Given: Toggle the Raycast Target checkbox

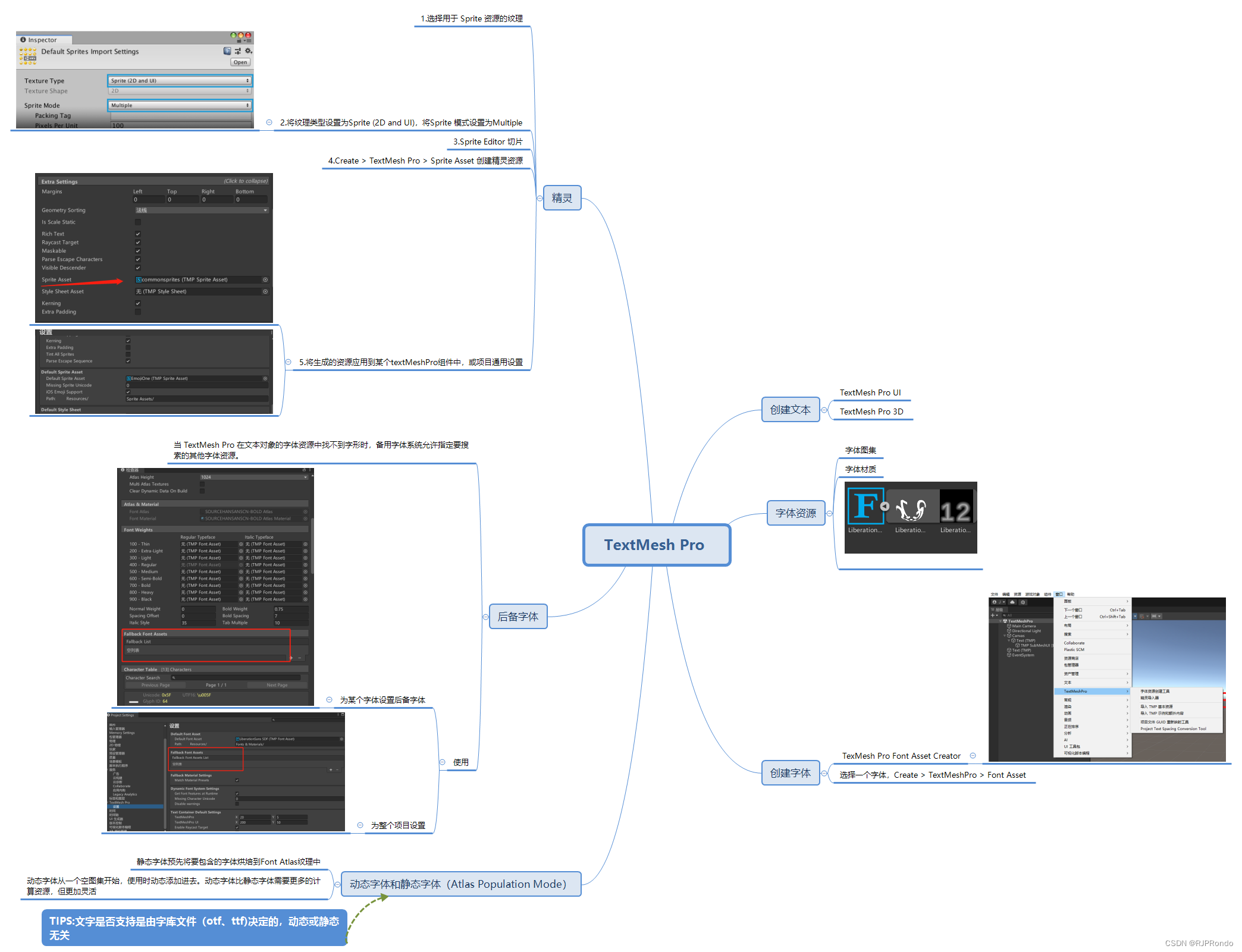Looking at the screenshot, I should 138,243.
